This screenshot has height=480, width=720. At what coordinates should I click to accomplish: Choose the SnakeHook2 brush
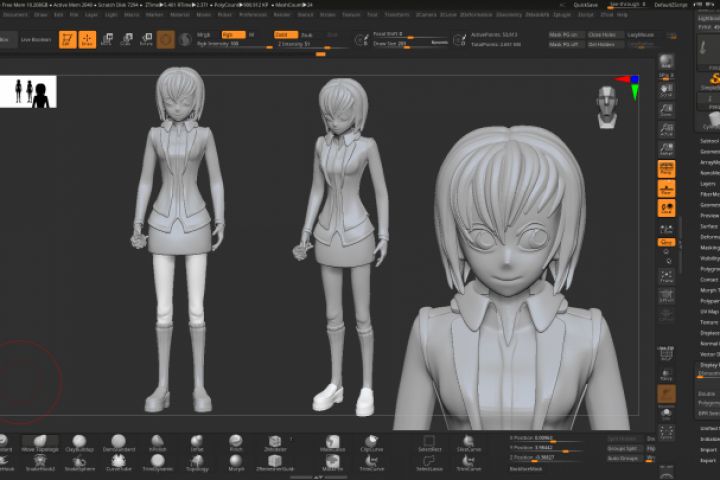[x=40, y=463]
